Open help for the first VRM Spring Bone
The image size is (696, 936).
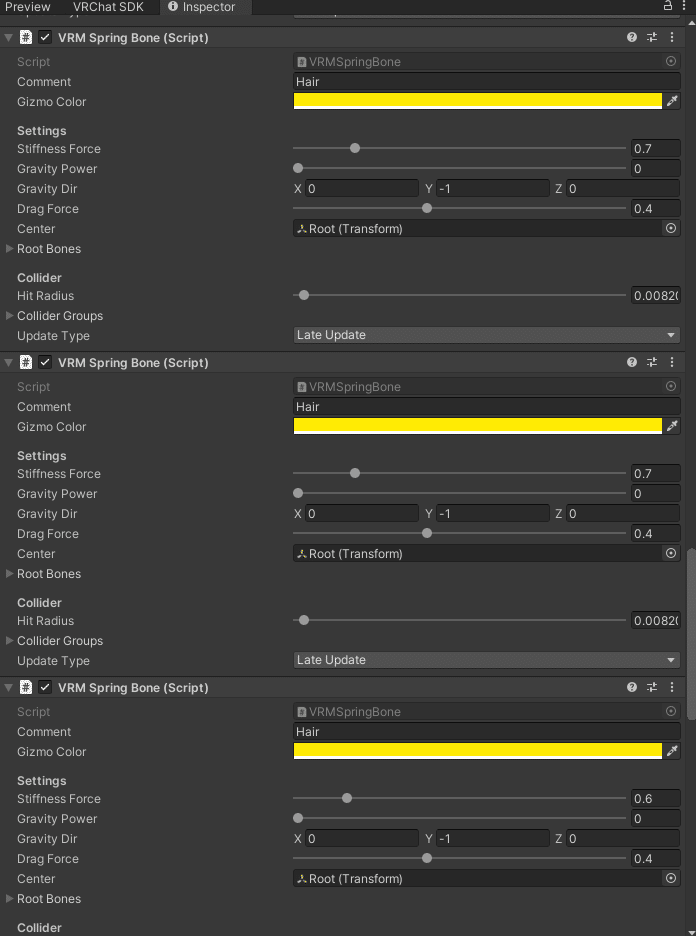pyautogui.click(x=632, y=38)
